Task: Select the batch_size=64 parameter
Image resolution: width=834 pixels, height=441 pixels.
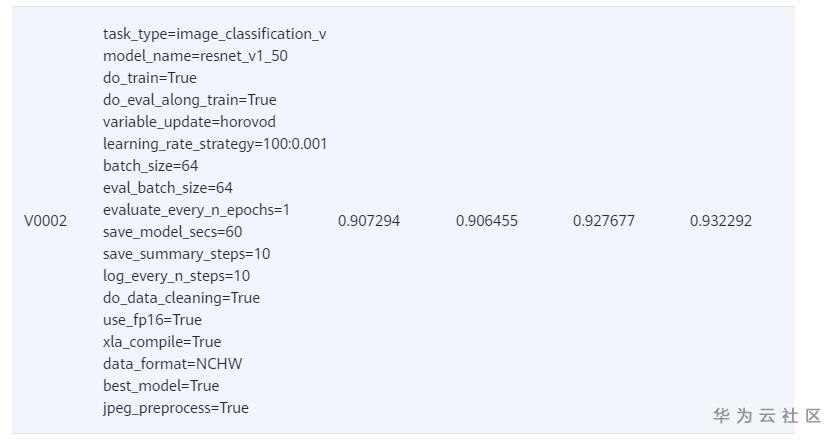Action: tap(151, 166)
